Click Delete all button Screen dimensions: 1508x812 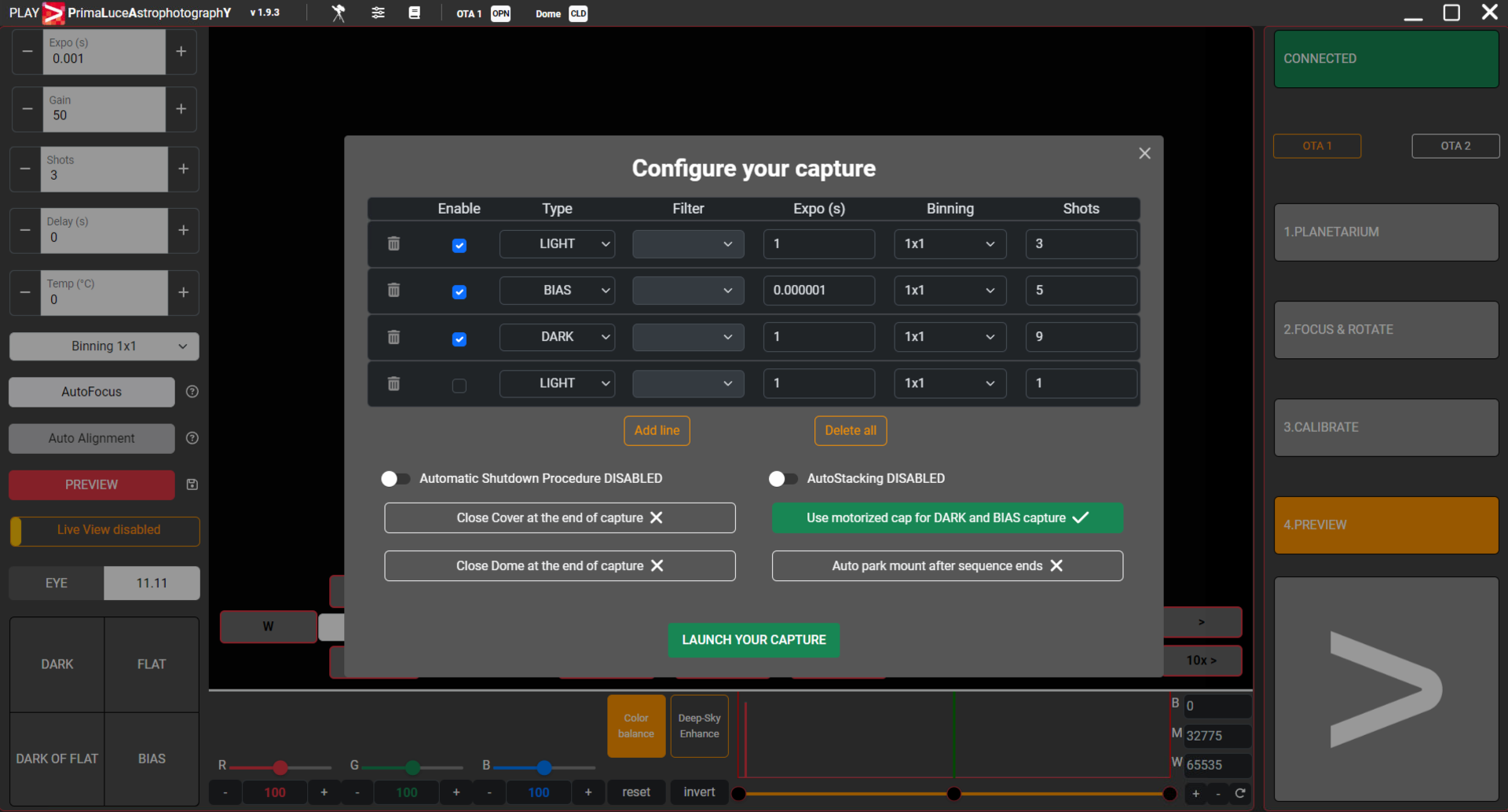pyautogui.click(x=851, y=431)
